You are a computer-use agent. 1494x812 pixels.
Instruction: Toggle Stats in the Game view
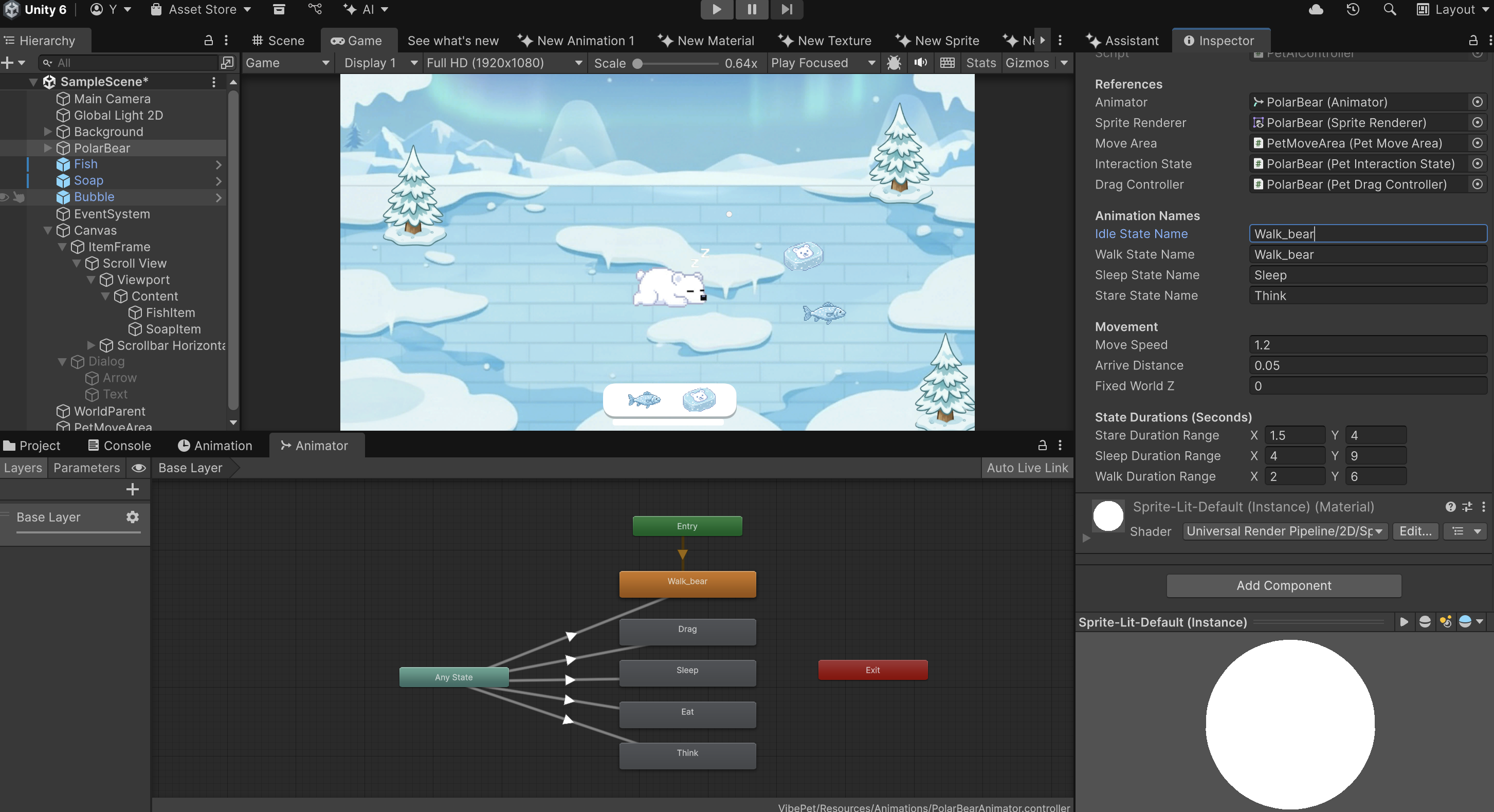coord(981,63)
